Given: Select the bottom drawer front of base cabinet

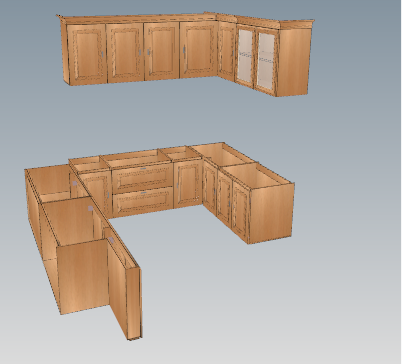Looking at the screenshot, I should [143, 201].
